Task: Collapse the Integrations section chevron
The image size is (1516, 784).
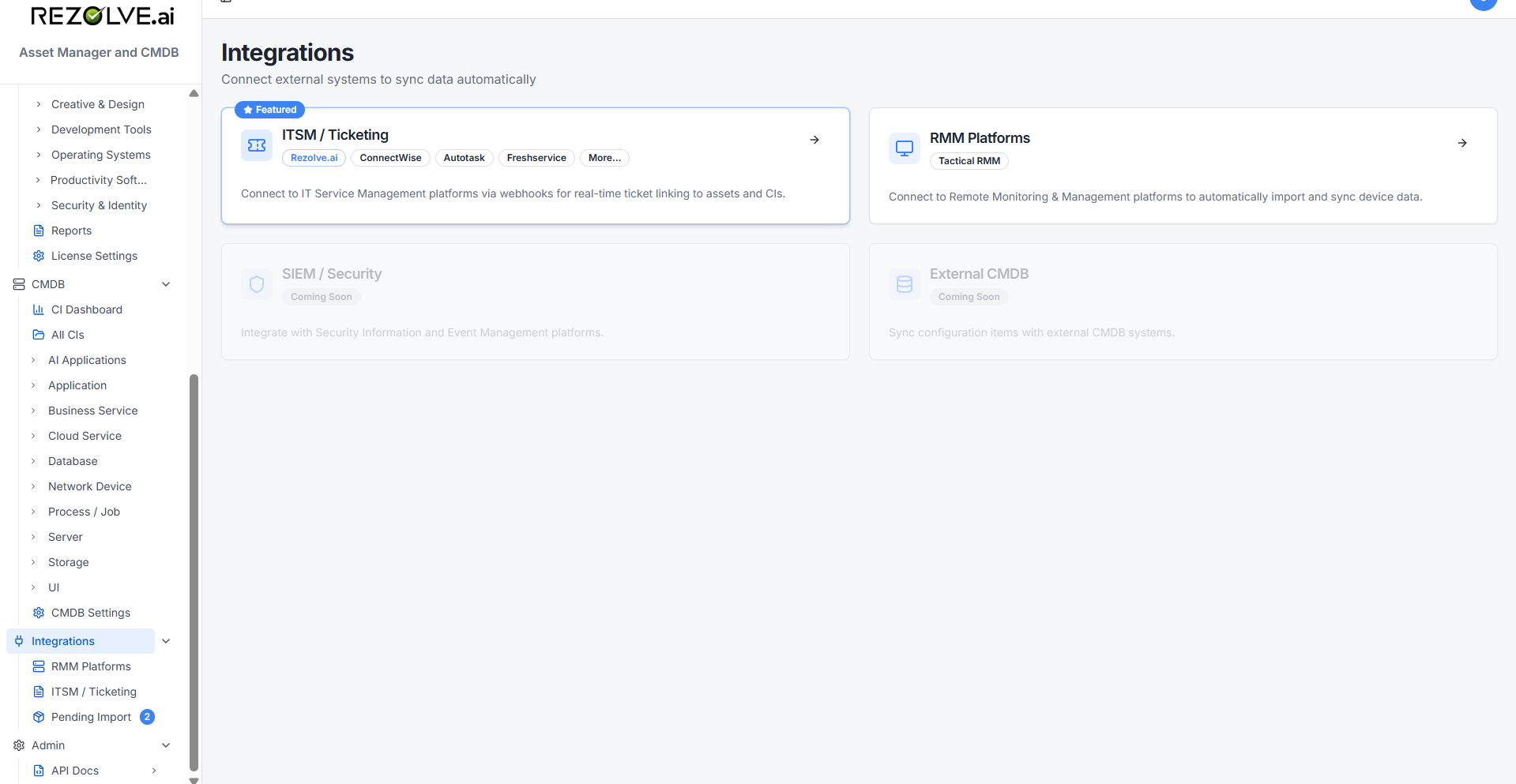Action: (166, 641)
